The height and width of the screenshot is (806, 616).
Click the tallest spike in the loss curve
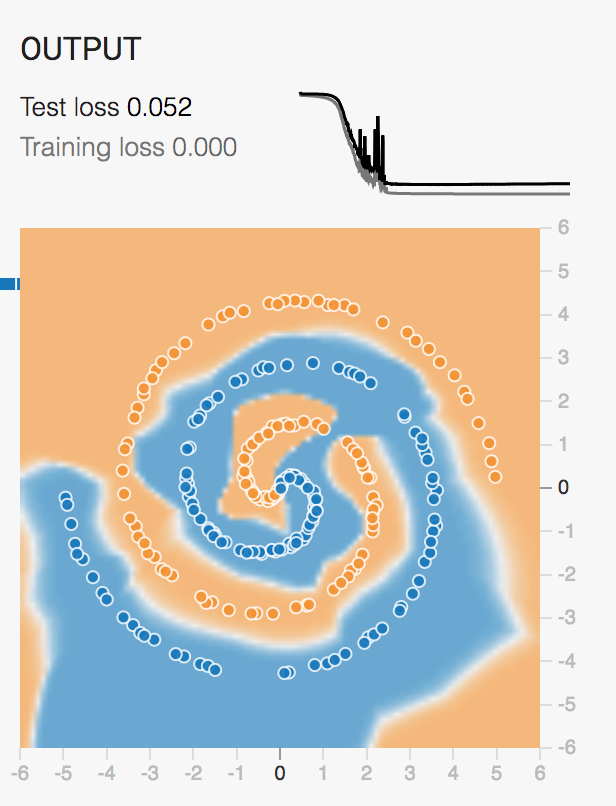[377, 122]
